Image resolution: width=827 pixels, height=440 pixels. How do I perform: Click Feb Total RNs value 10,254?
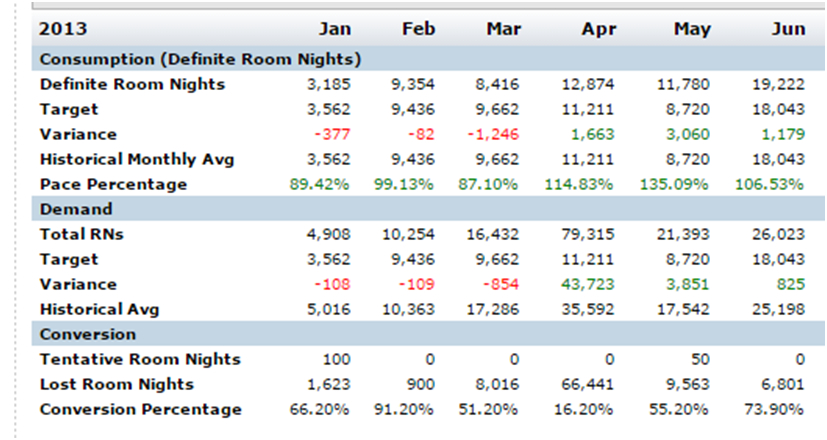[409, 234]
